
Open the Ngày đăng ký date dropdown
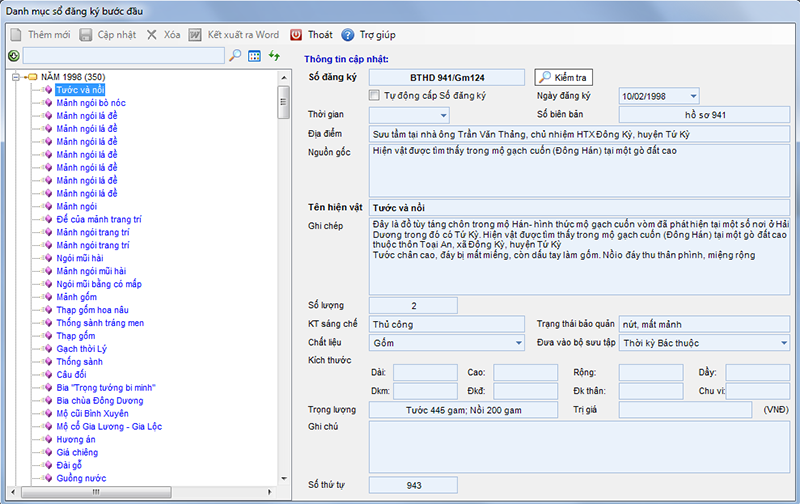tap(693, 96)
